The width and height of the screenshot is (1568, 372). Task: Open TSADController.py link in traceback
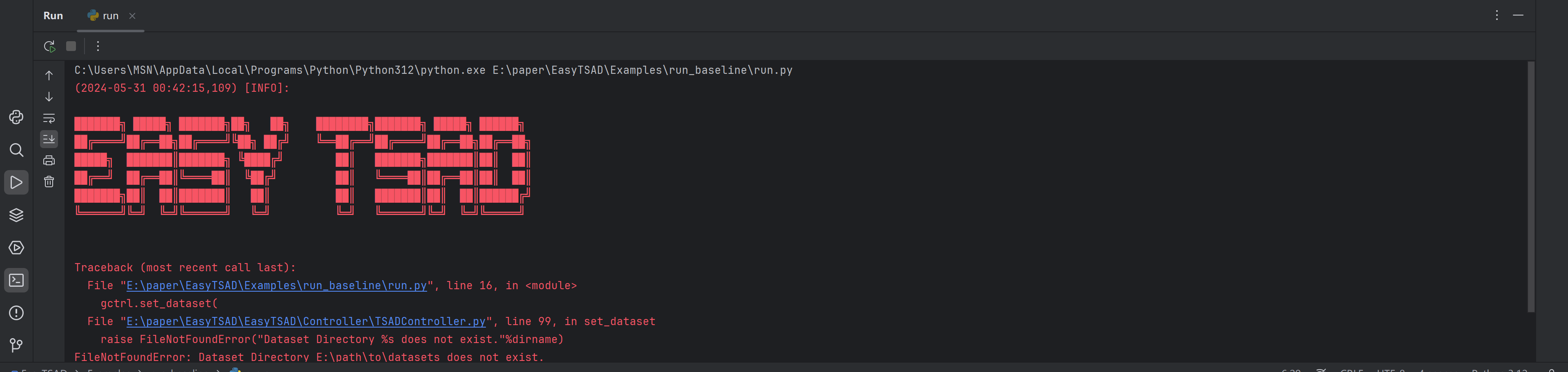(305, 321)
